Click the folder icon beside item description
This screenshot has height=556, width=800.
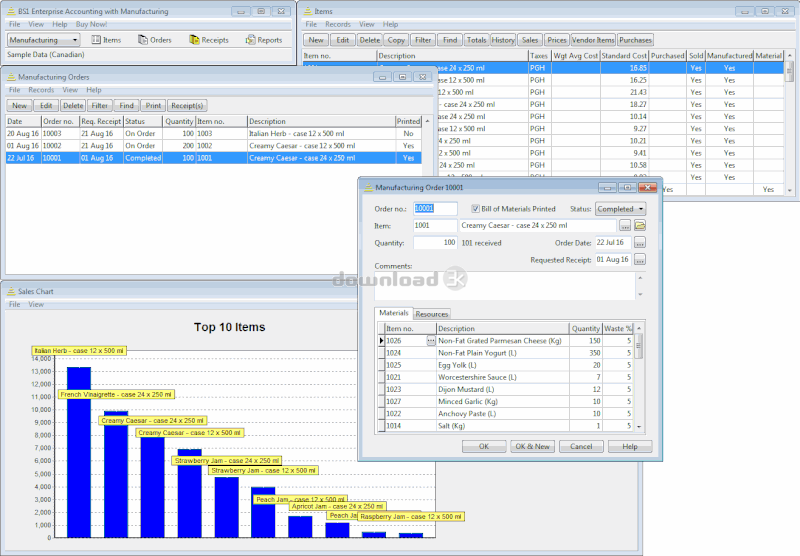point(640,226)
